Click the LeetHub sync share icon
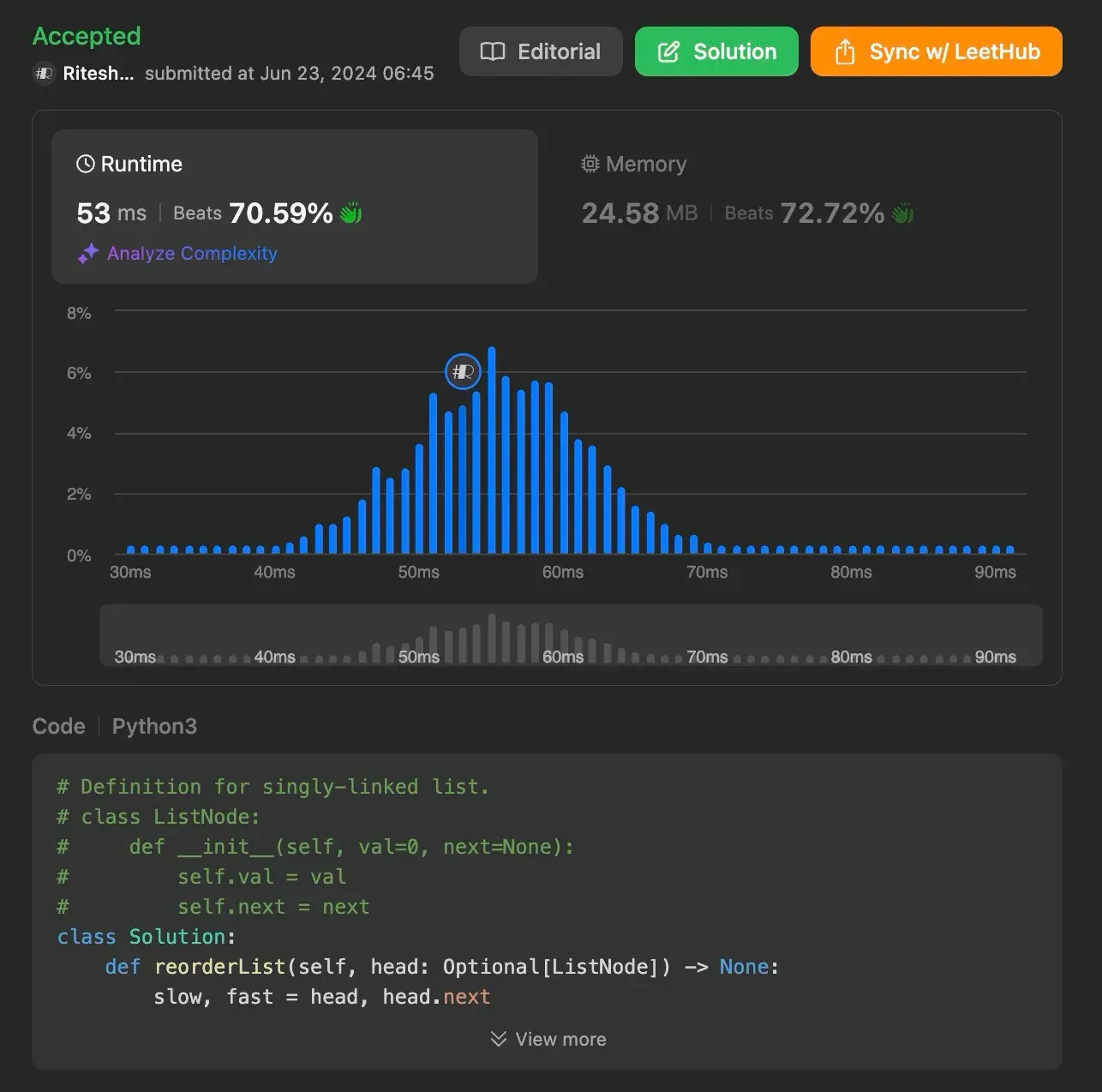1102x1092 pixels. (x=845, y=52)
